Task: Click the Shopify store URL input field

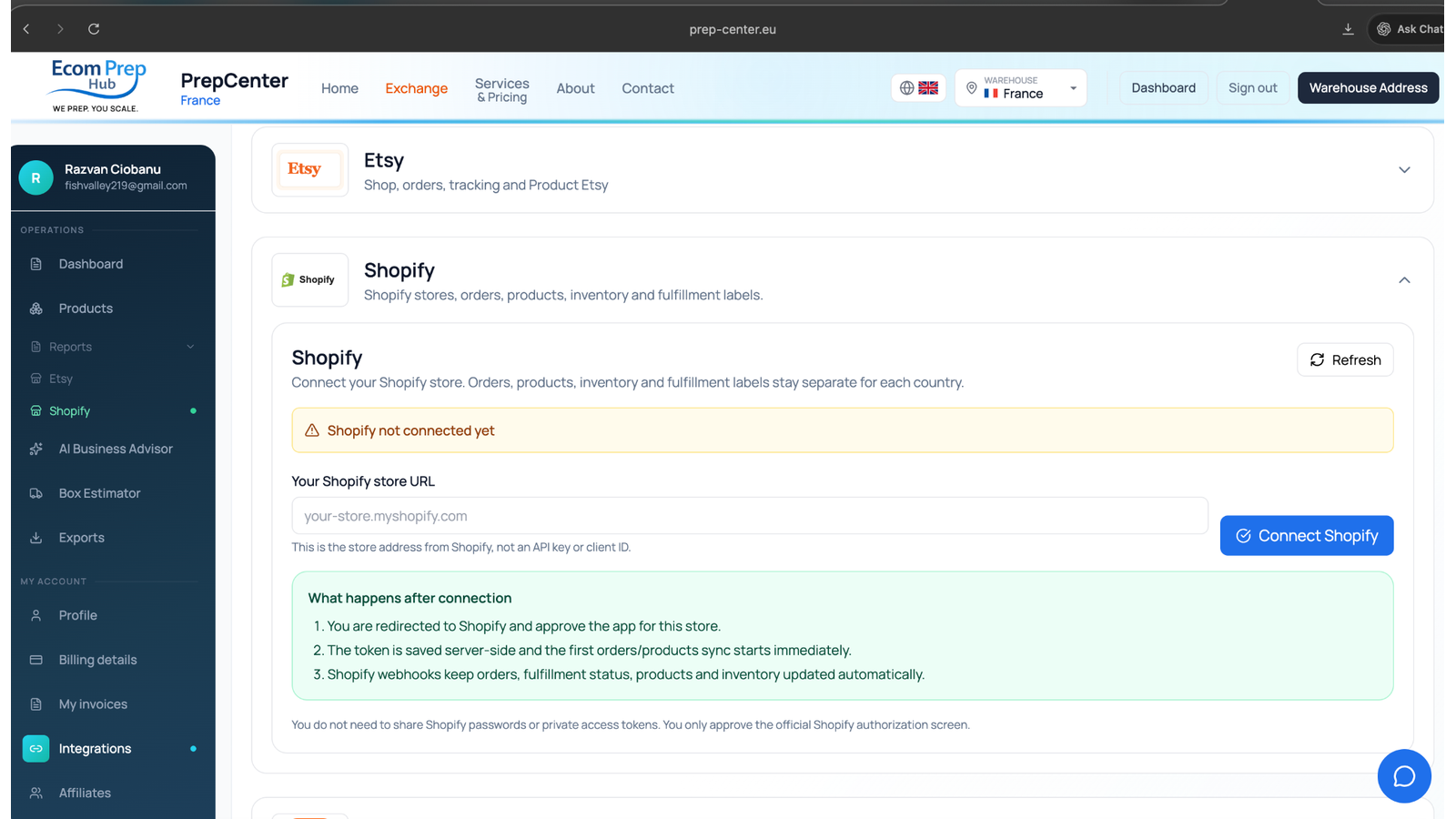Action: pyautogui.click(x=750, y=516)
